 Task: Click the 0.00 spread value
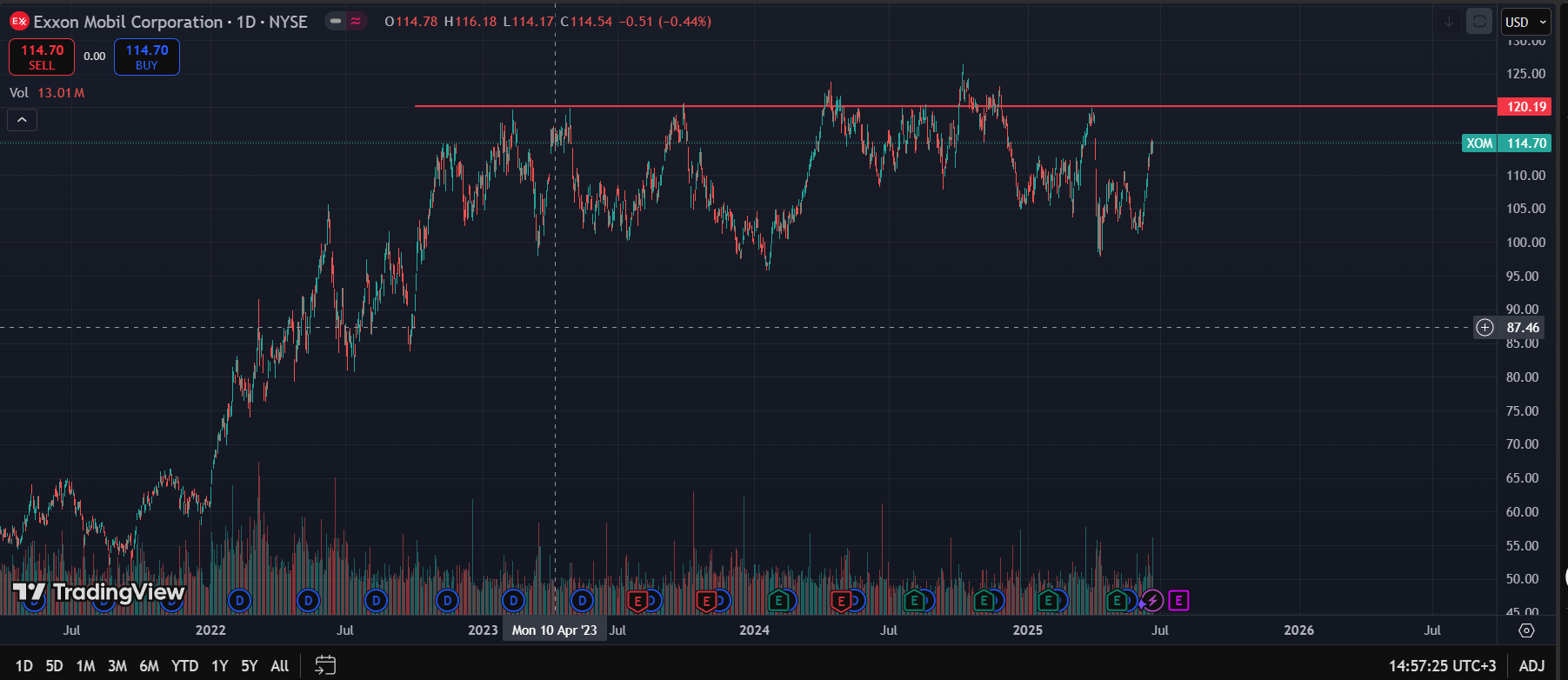[95, 57]
